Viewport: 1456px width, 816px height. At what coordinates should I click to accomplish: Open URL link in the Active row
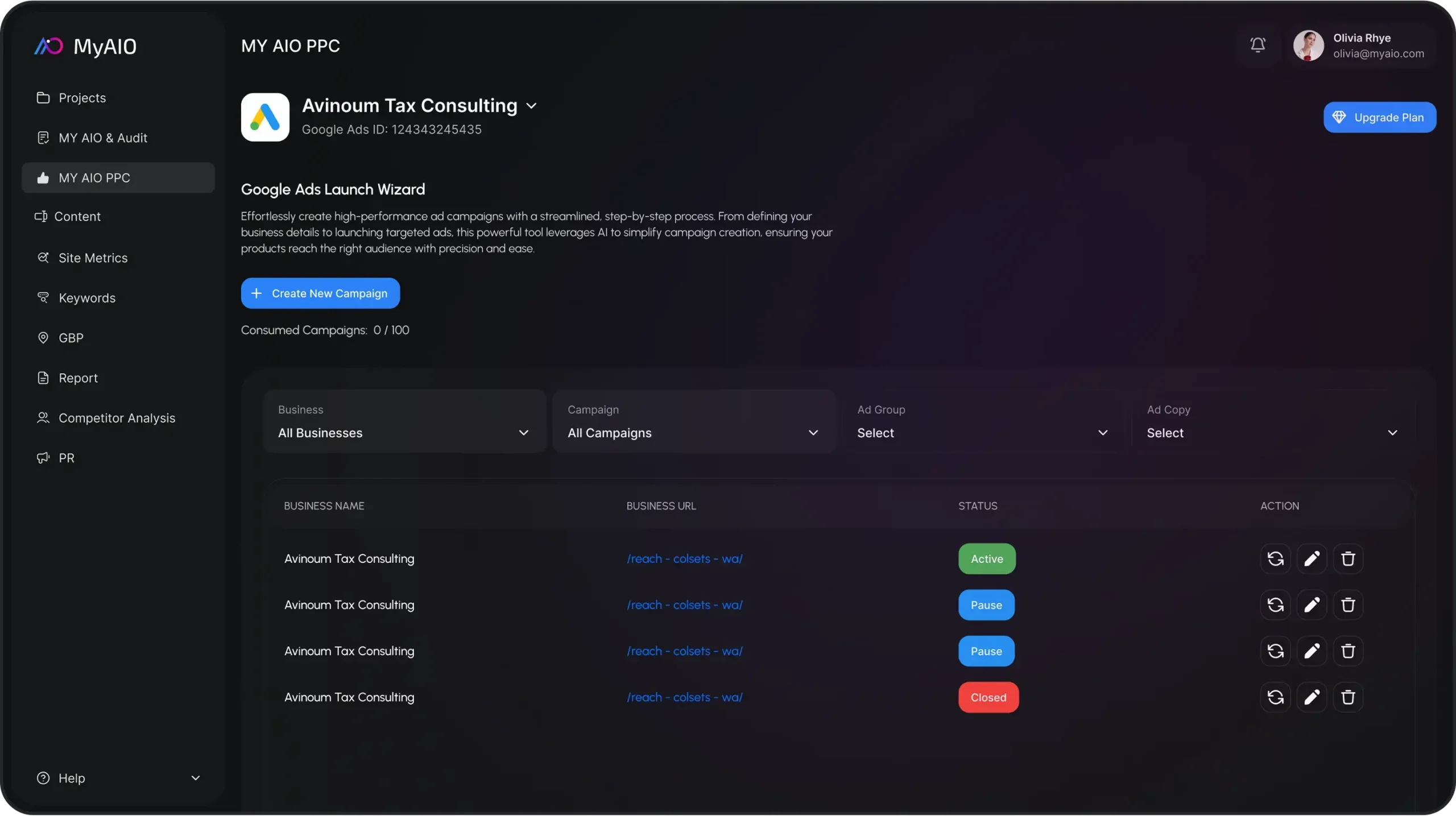(685, 559)
